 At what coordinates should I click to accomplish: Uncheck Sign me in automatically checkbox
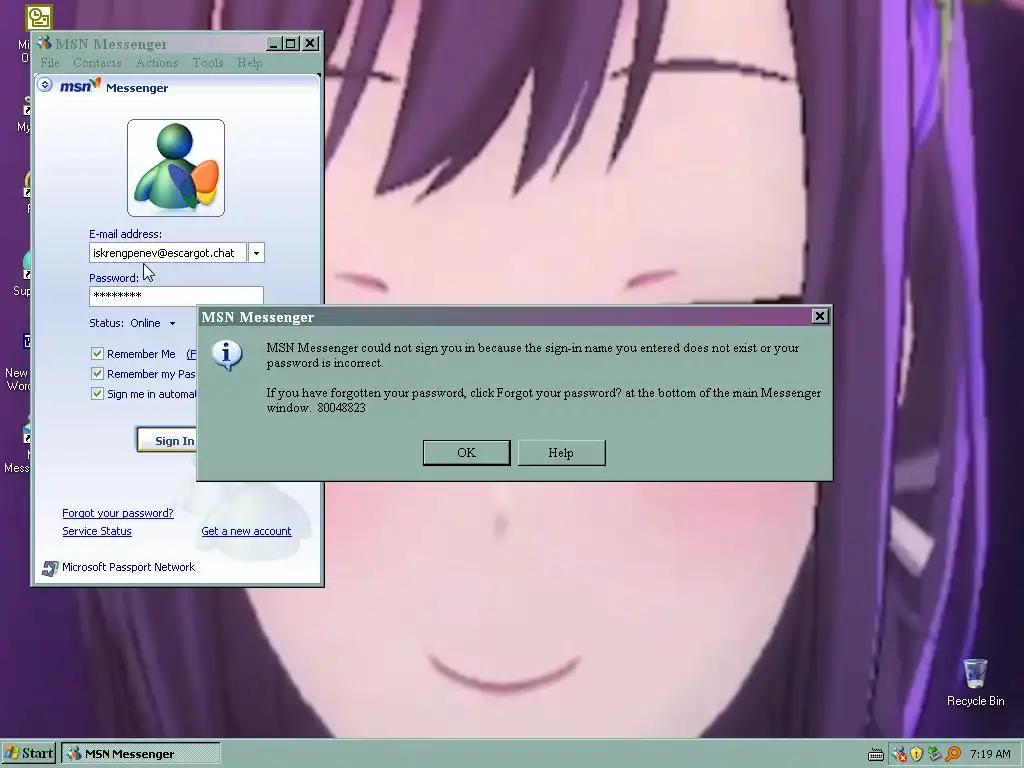coord(97,394)
